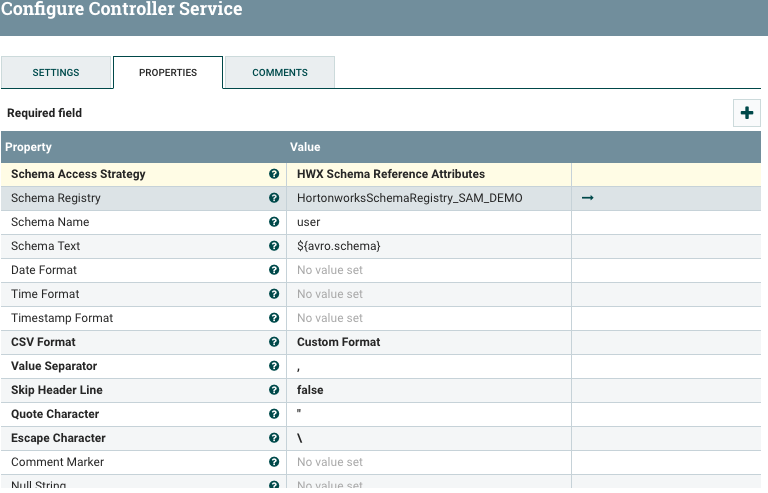Screen dimensions: 768x493
Task: Select the Properties tab
Action: pyautogui.click(x=168, y=73)
